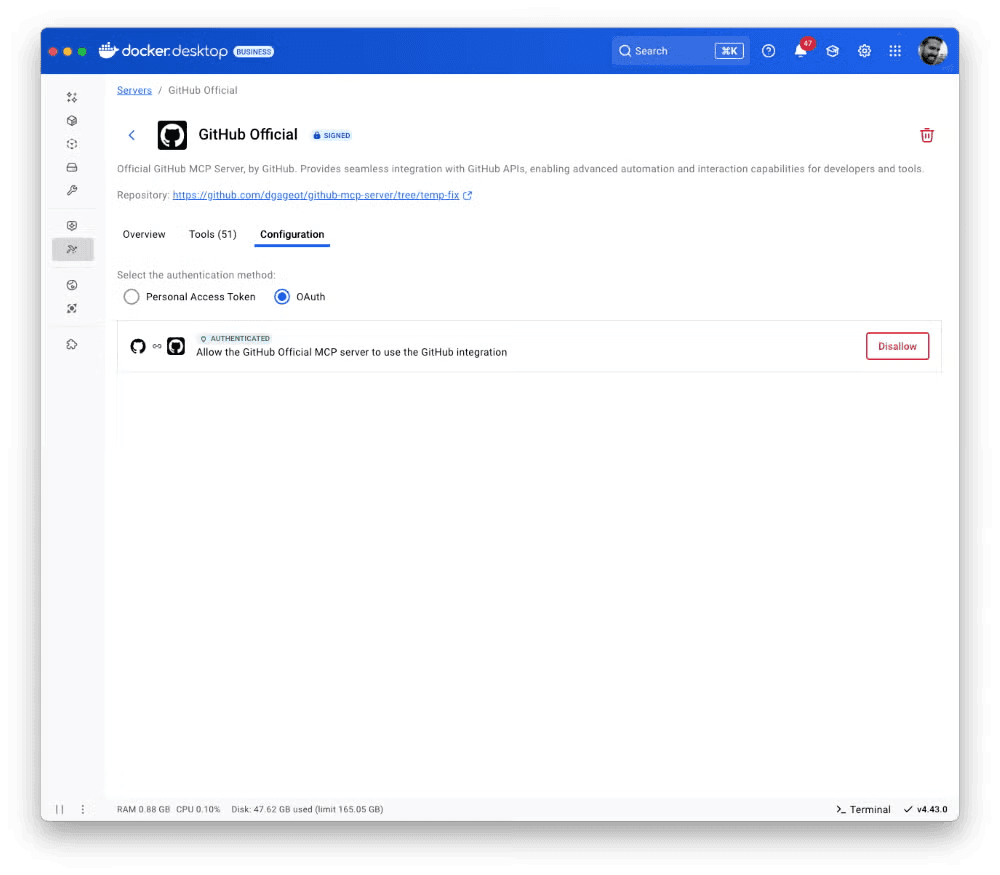Open the three-dot menu in status bar

(x=83, y=809)
